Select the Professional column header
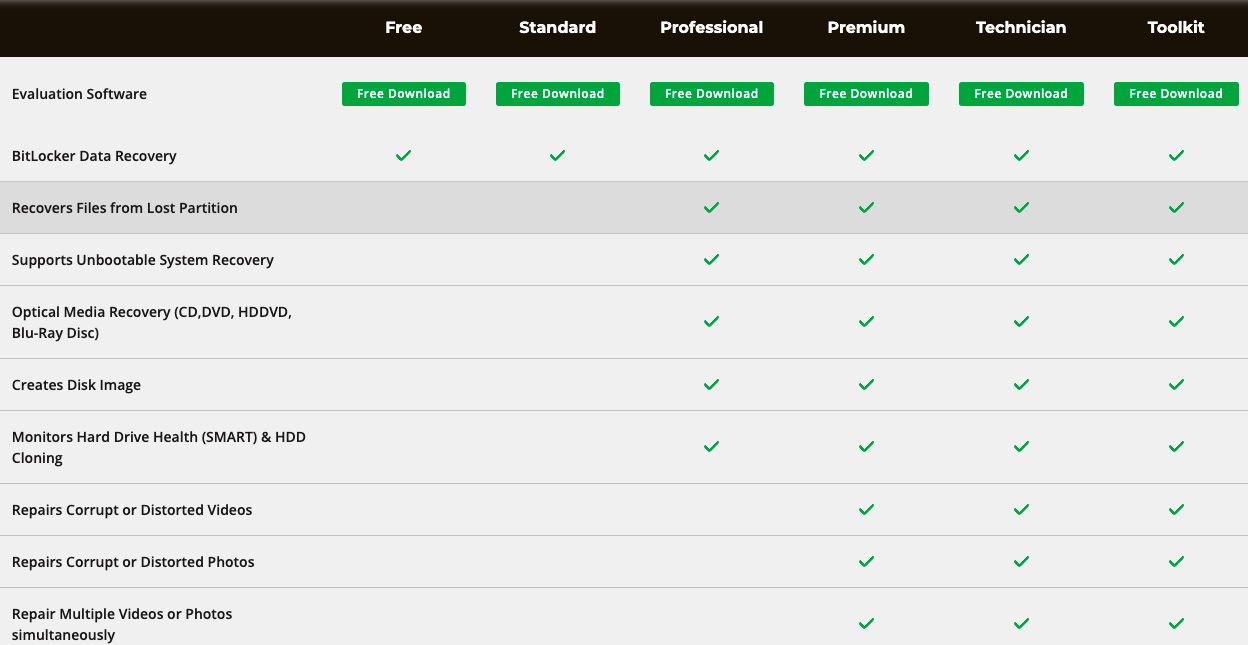 point(711,28)
